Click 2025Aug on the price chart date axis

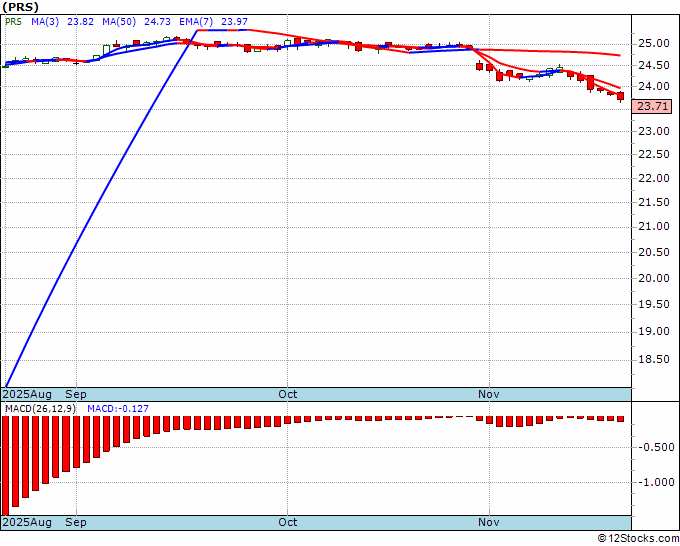[27, 395]
